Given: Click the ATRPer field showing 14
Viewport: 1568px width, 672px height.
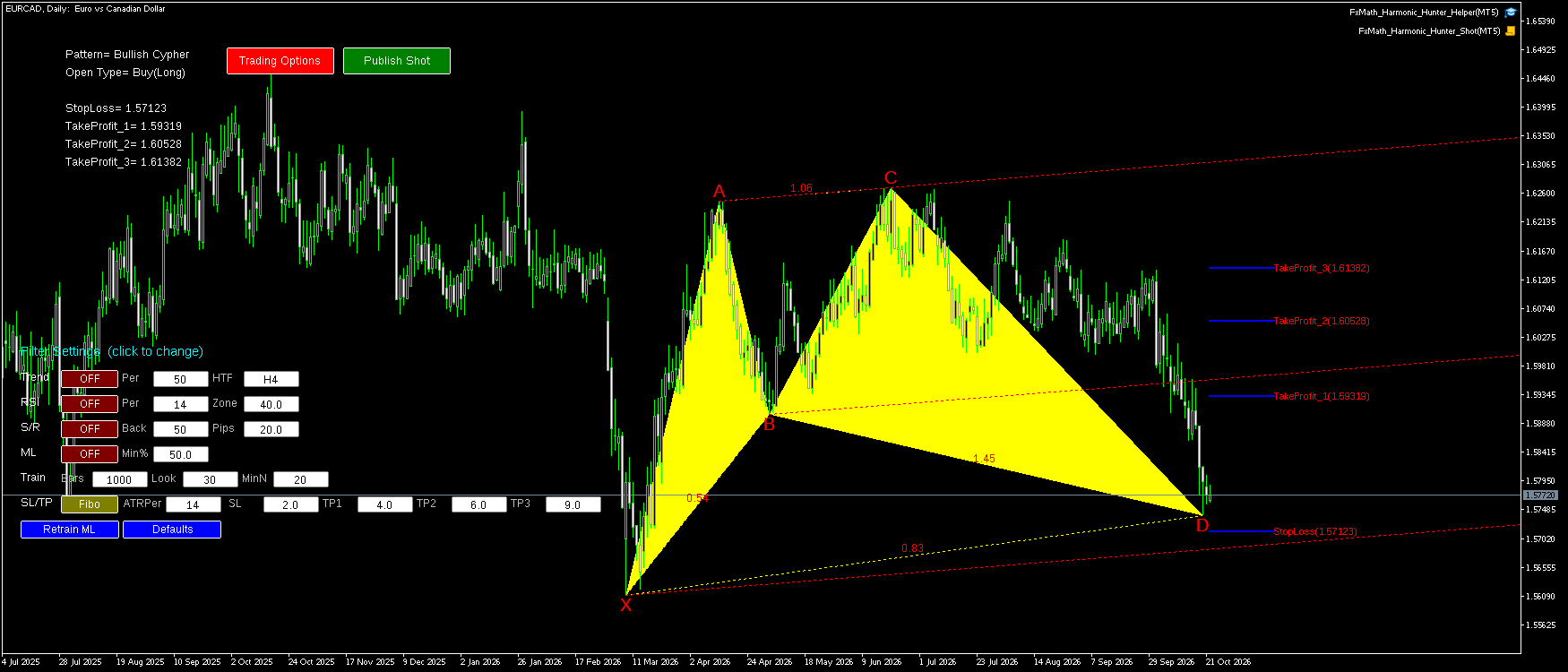Looking at the screenshot, I should tap(194, 504).
